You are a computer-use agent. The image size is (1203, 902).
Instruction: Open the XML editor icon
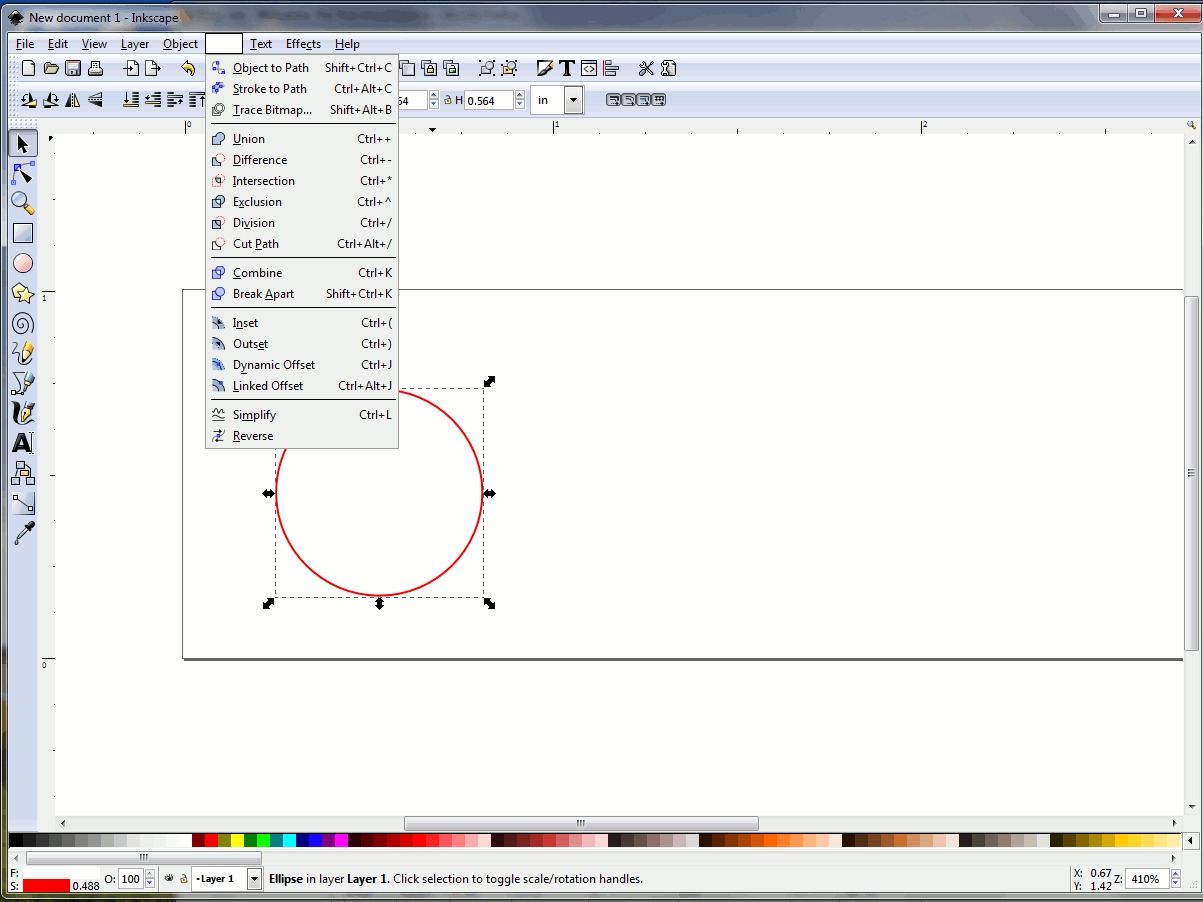pyautogui.click(x=589, y=68)
